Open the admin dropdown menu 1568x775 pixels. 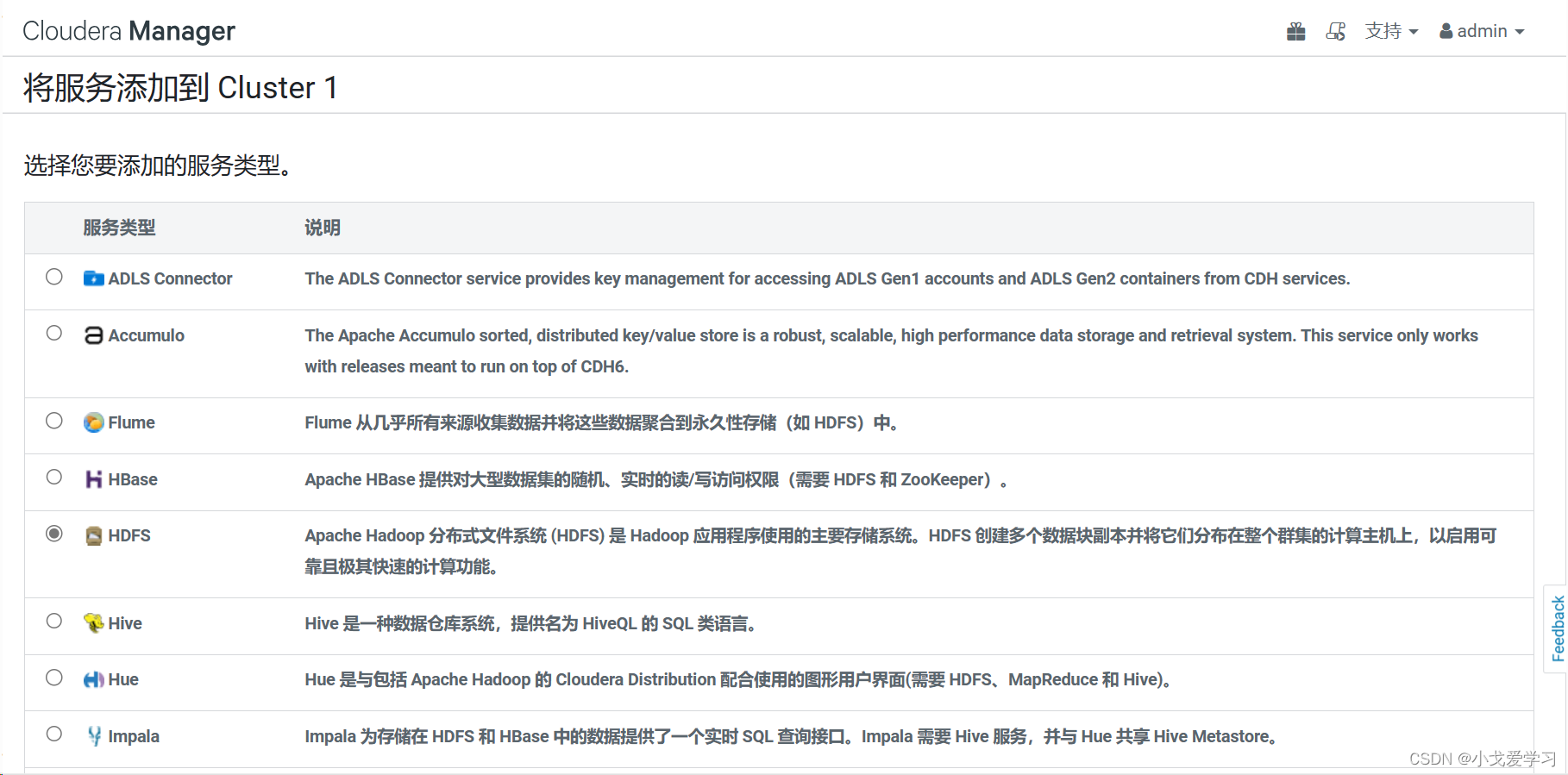coord(1482,32)
